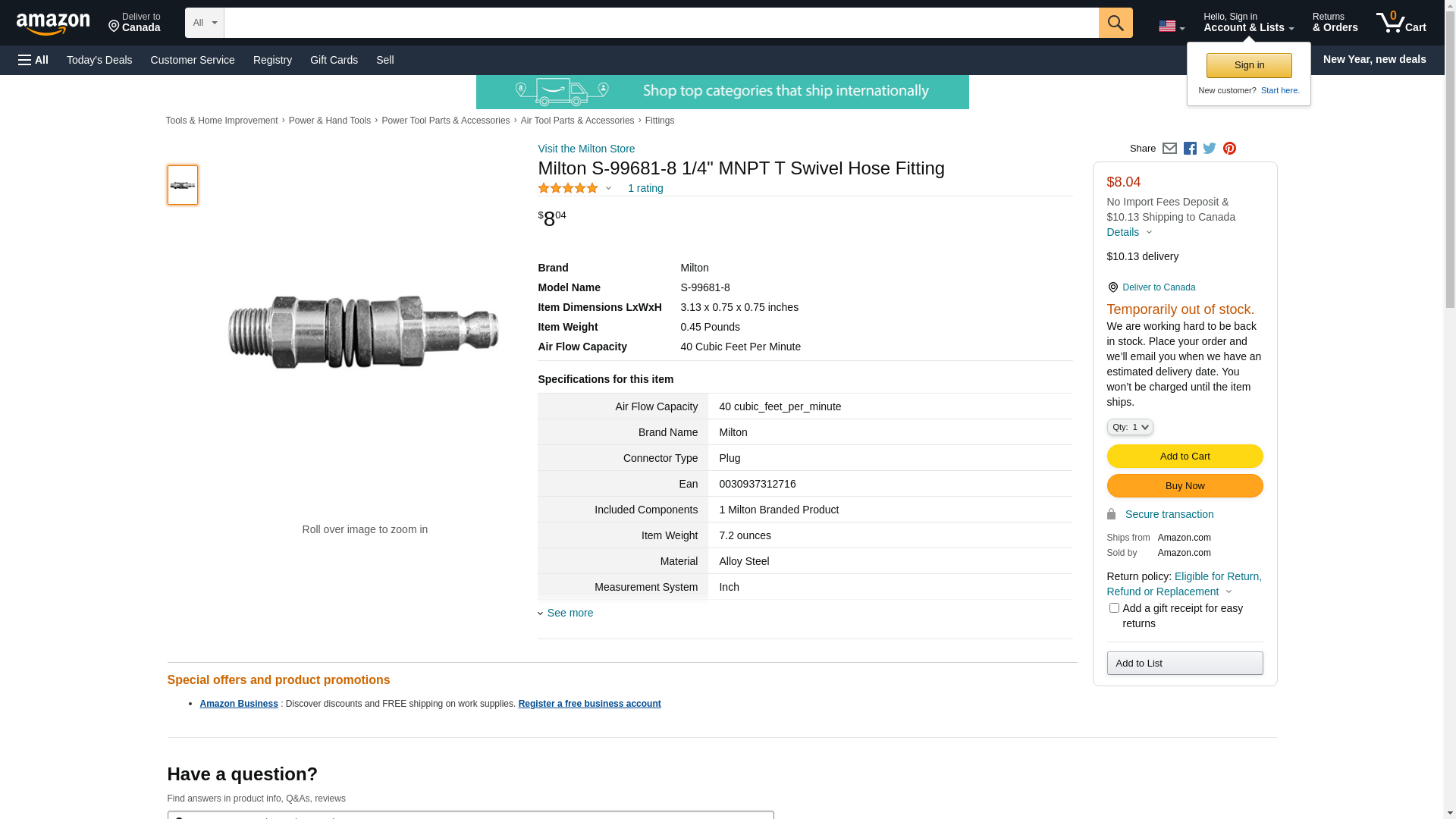Share product on Twitter
Image resolution: width=1456 pixels, height=819 pixels.
(x=1210, y=149)
